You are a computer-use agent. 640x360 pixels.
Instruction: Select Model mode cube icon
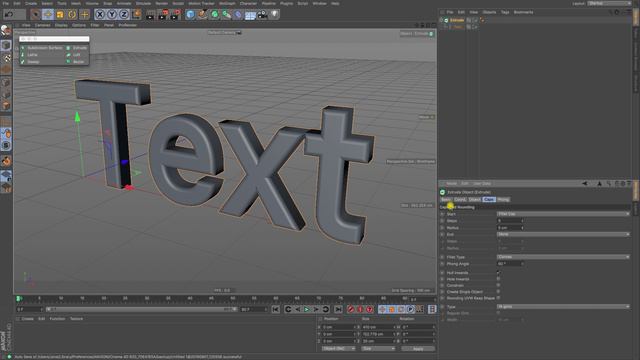[x=6, y=45]
